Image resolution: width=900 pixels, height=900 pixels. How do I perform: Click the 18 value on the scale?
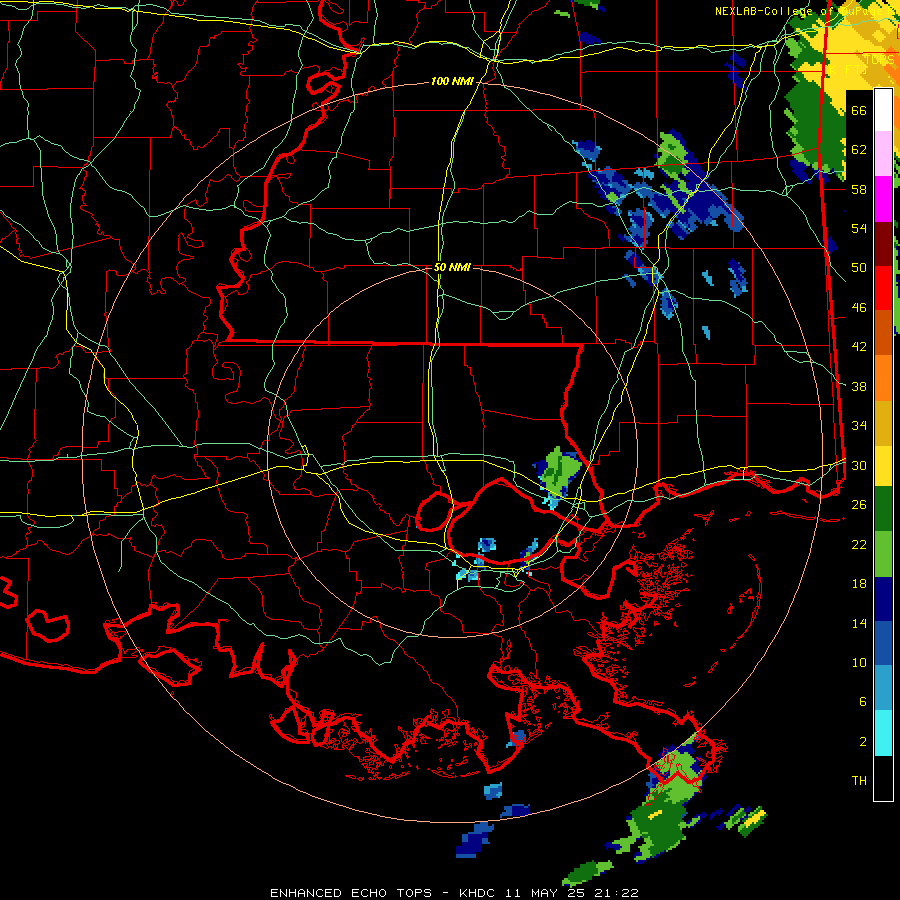pyautogui.click(x=859, y=584)
